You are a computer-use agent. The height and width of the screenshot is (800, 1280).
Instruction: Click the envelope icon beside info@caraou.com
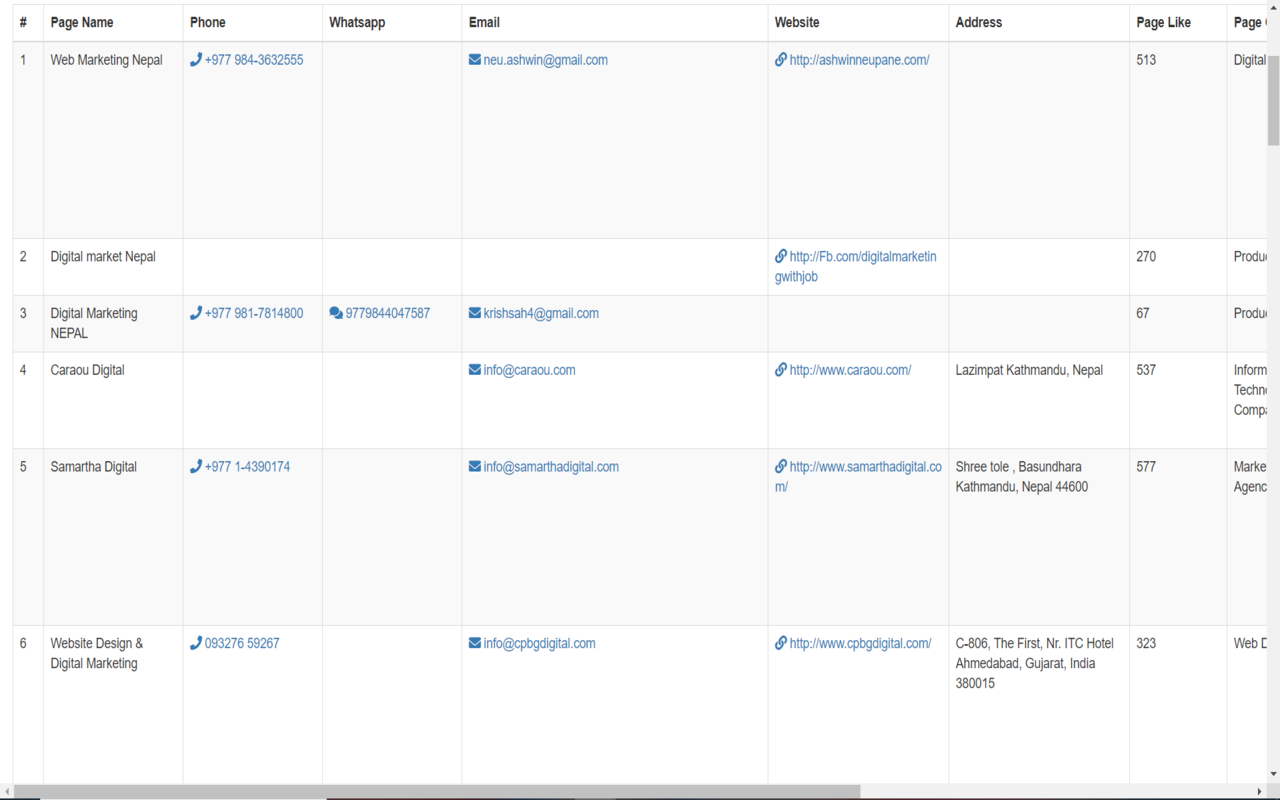pos(475,370)
